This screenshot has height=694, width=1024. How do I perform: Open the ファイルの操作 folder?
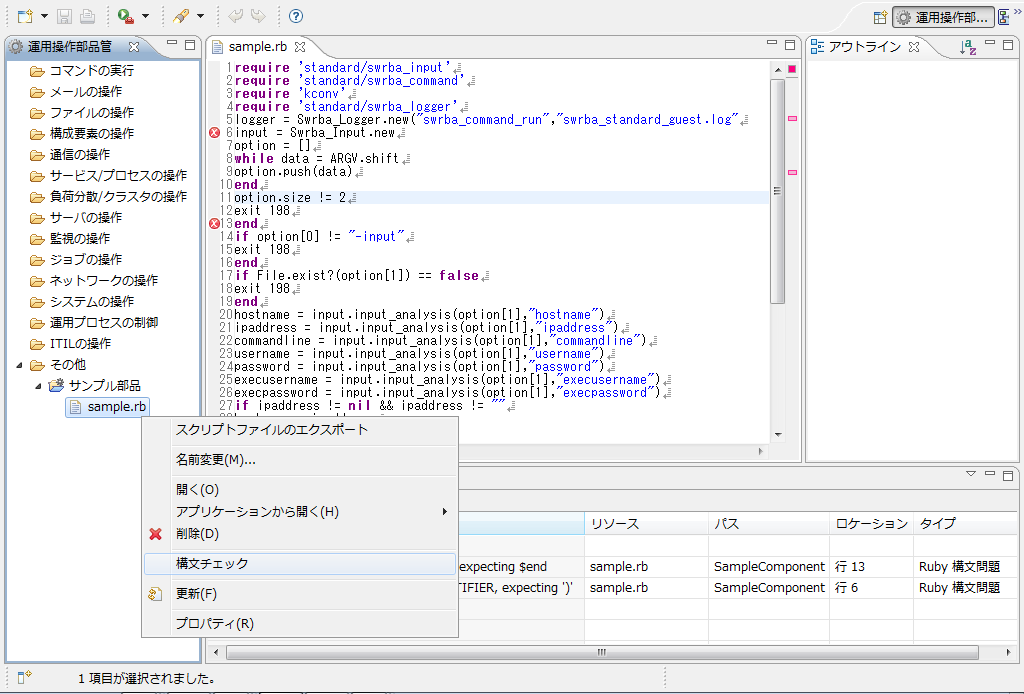82,112
